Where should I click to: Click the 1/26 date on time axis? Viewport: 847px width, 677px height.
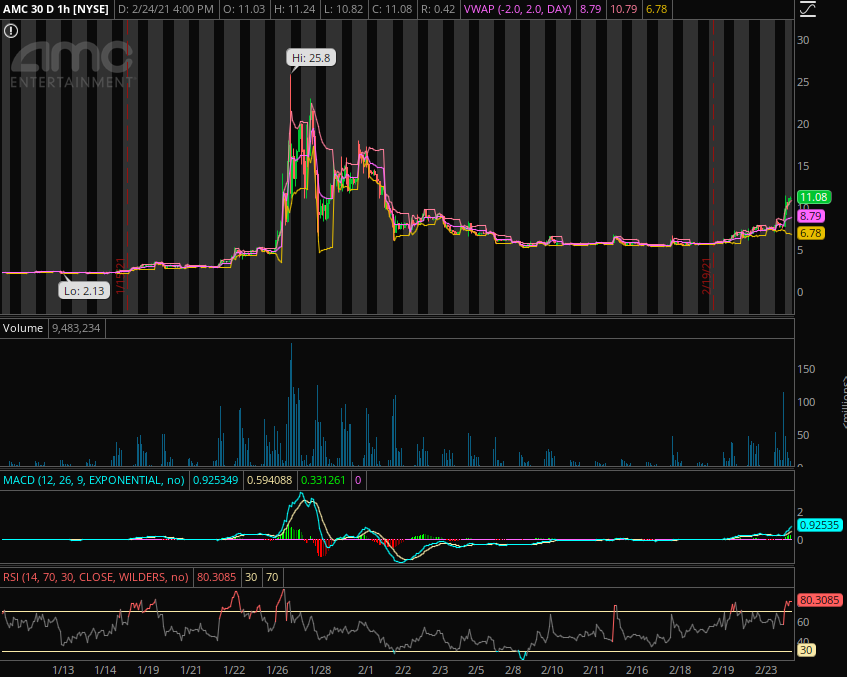(277, 670)
